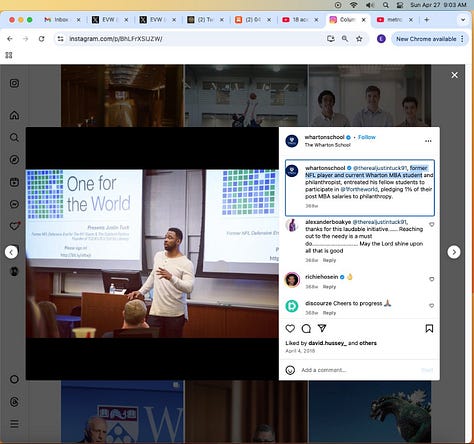Image resolution: width=474 pixels, height=444 pixels.
Task: Open Search in Instagram sidebar
Action: (x=14, y=137)
